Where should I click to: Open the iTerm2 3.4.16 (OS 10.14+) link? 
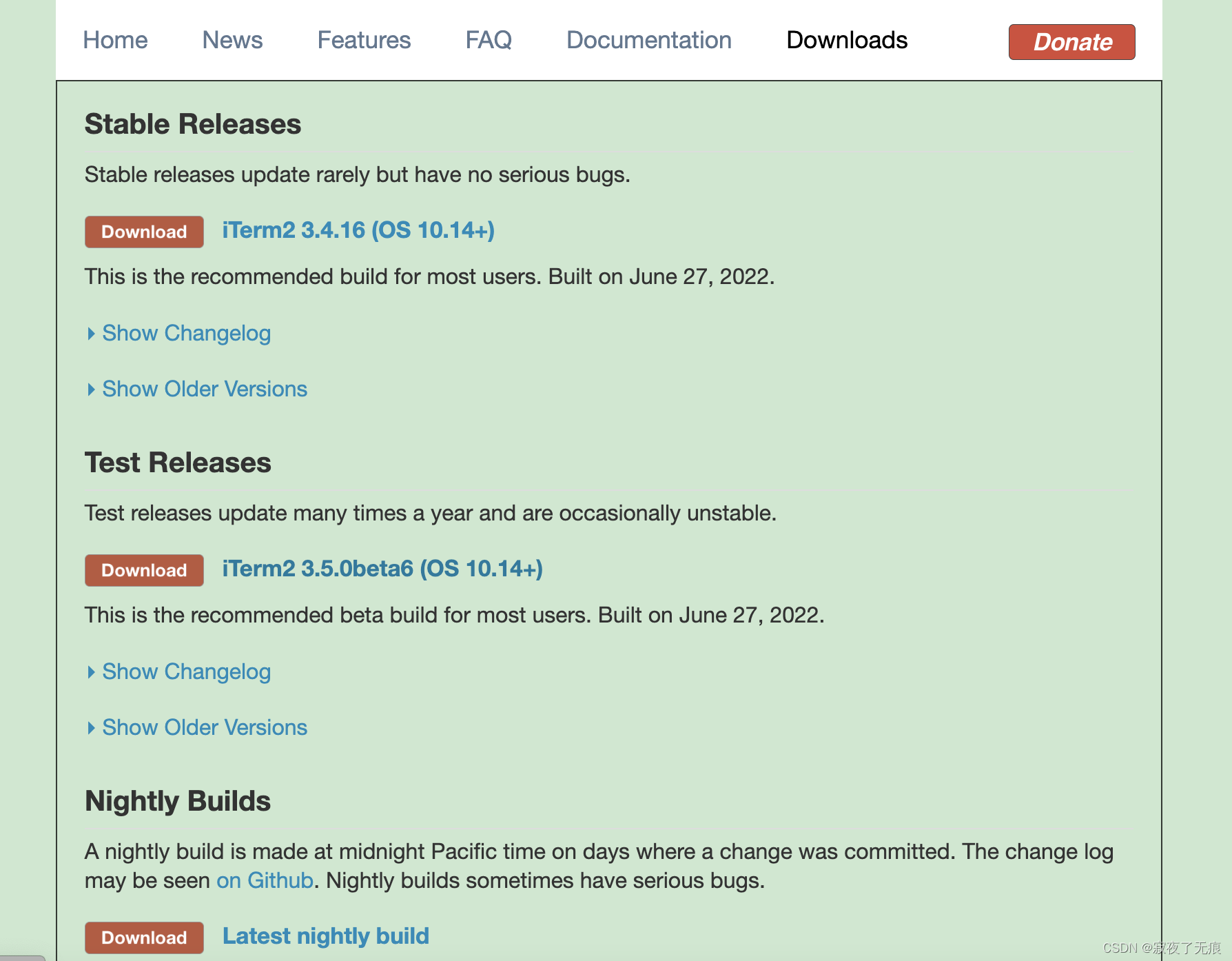[358, 230]
